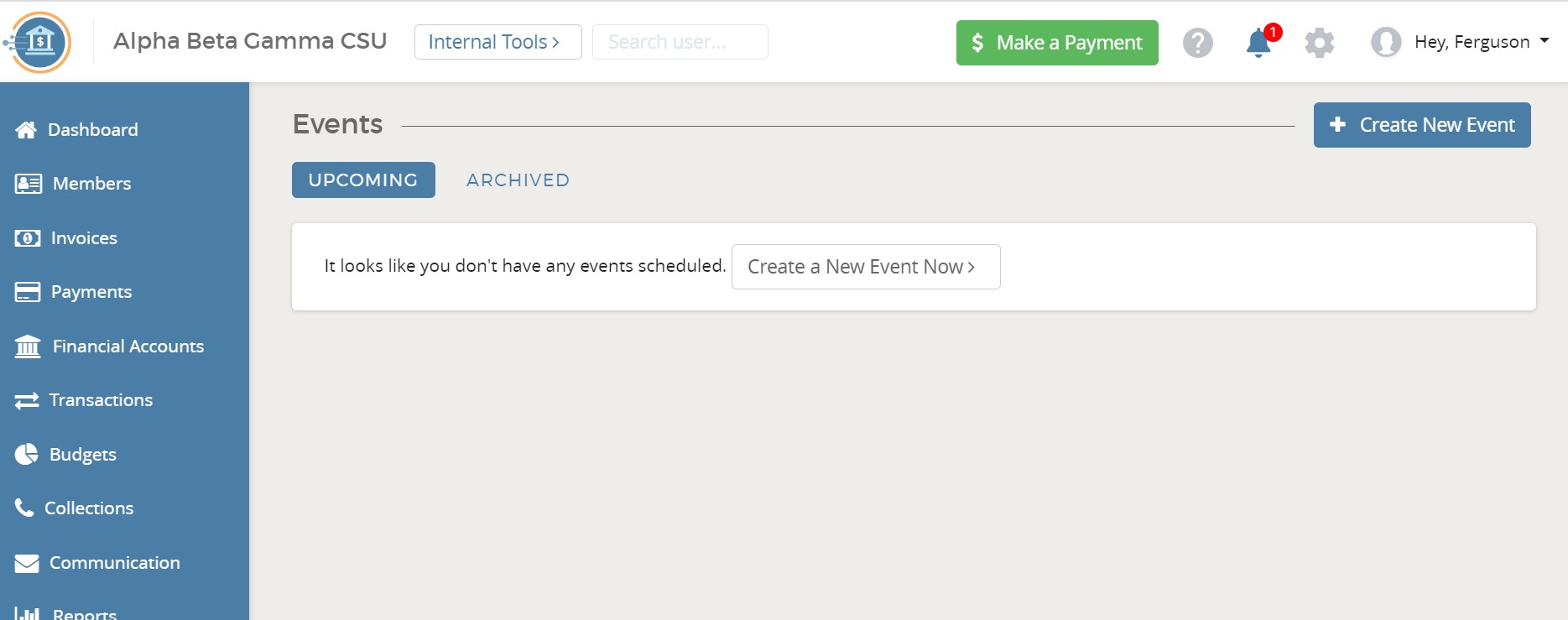This screenshot has height=620, width=1568.
Task: Select the Upcoming tab
Action: (x=363, y=180)
